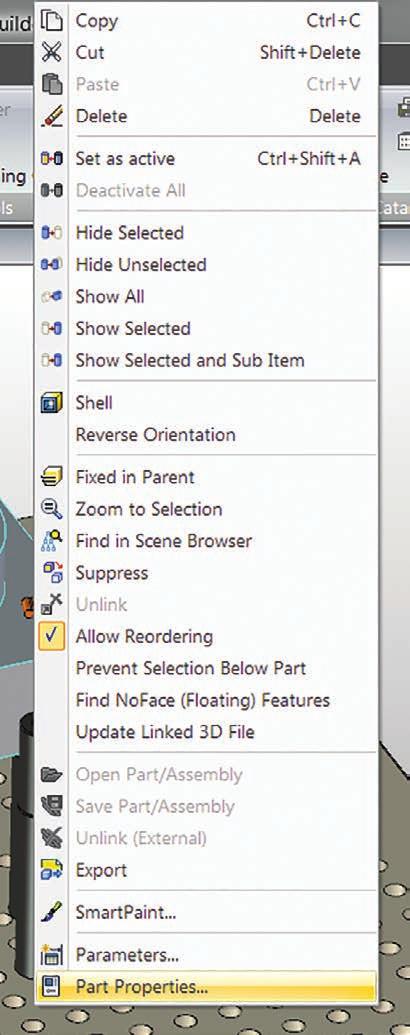Click the Suppress icon
Viewport: 410px width, 1035px height.
(51, 572)
